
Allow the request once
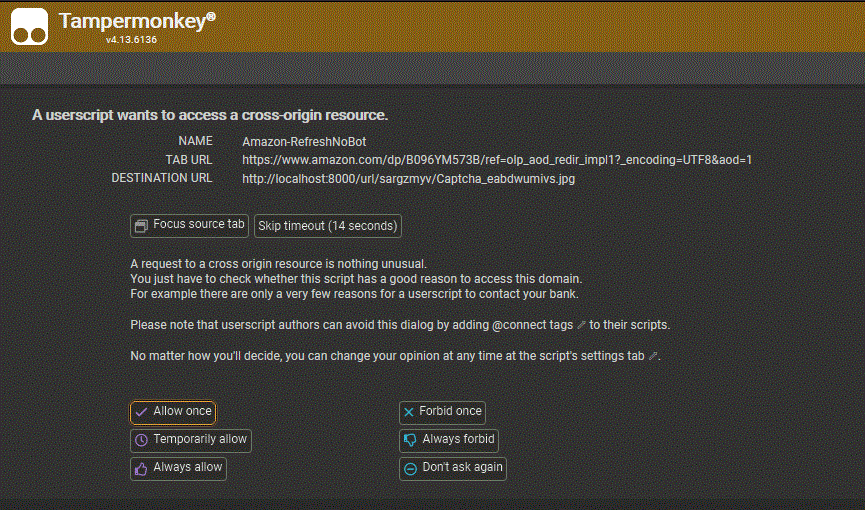coord(173,412)
